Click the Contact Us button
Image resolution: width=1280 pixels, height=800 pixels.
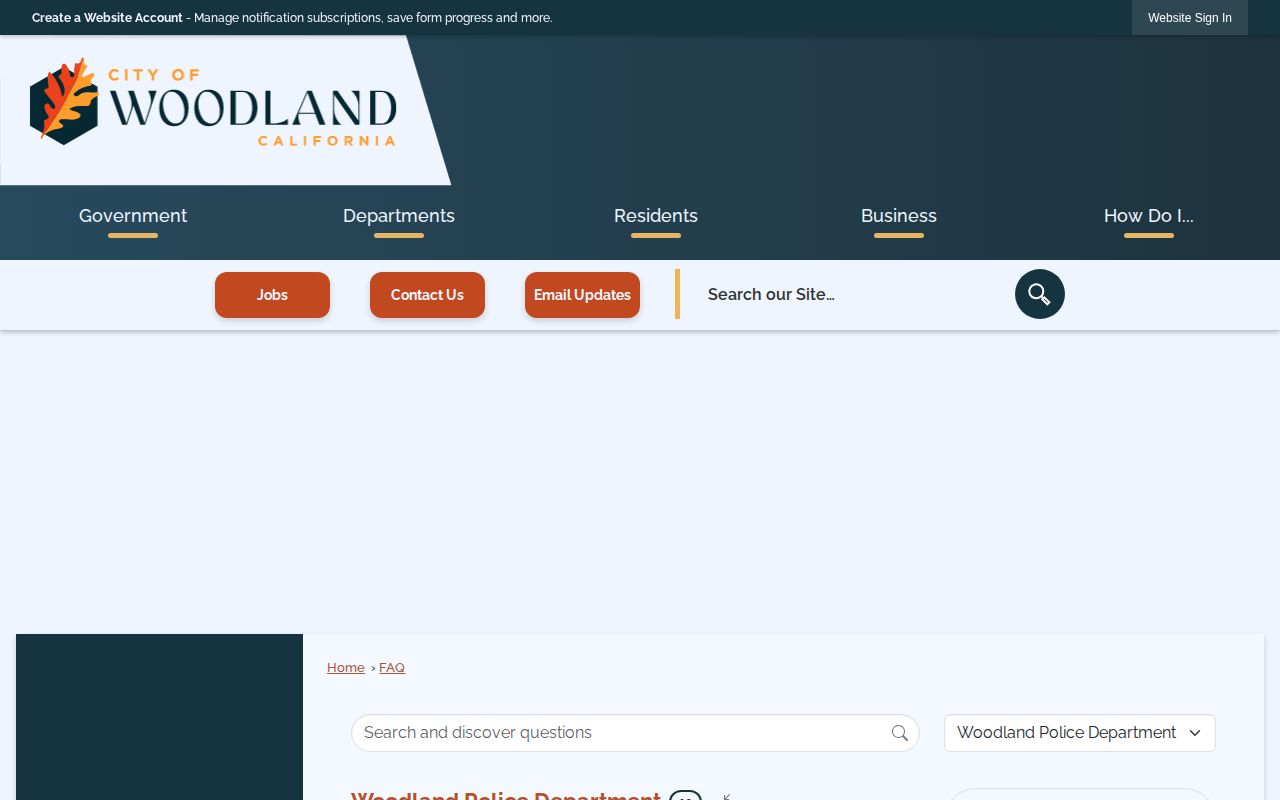(x=427, y=295)
